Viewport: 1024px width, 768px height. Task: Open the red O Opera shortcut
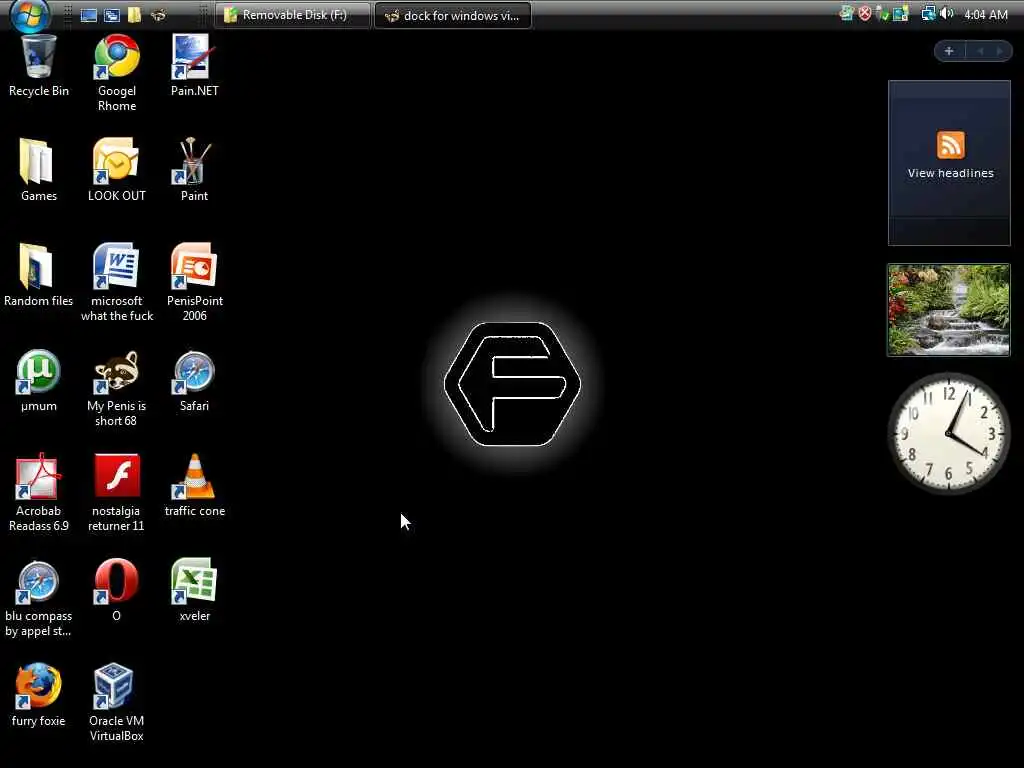tap(116, 591)
